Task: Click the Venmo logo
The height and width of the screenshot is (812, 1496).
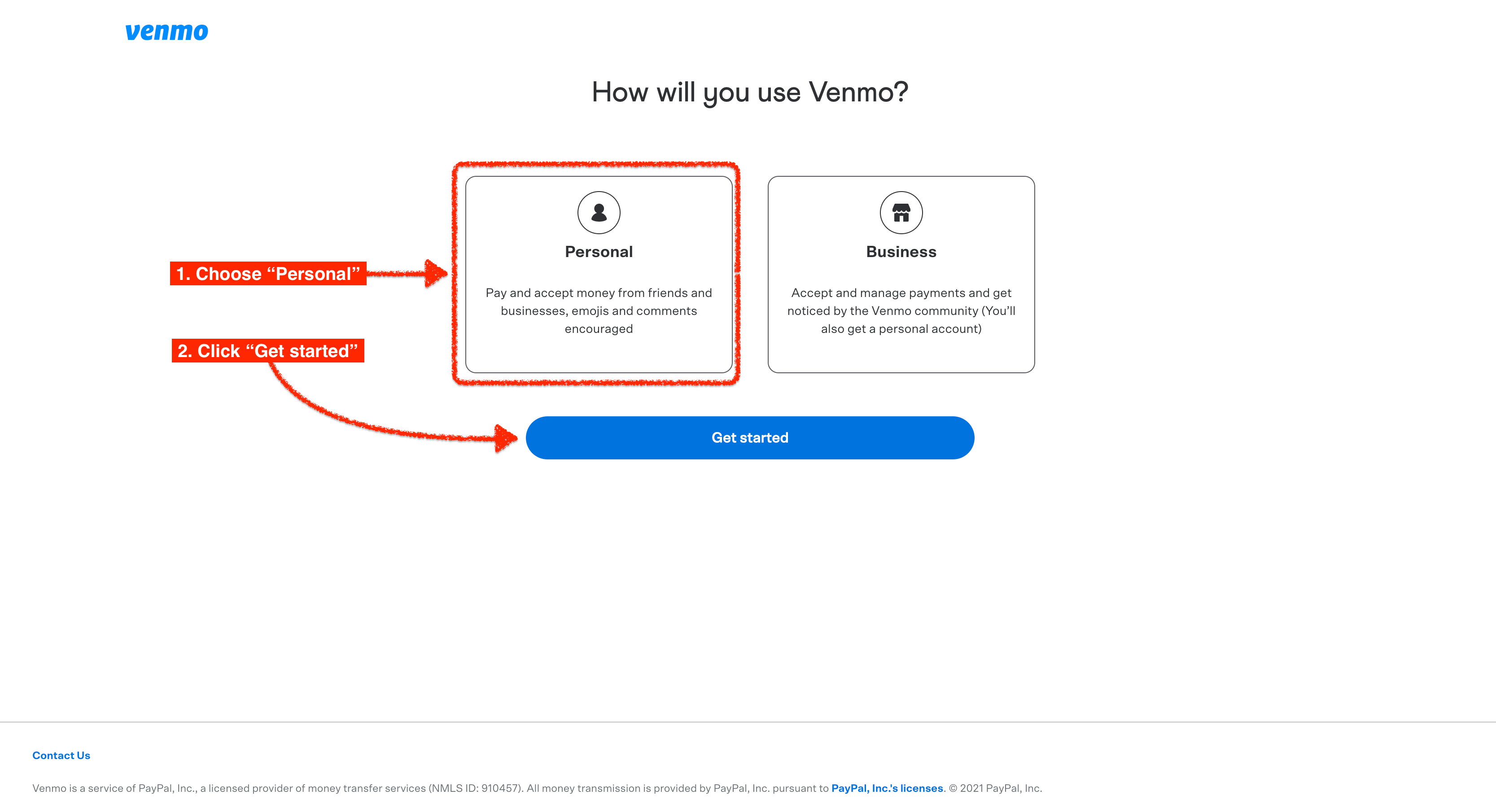Action: point(166,31)
